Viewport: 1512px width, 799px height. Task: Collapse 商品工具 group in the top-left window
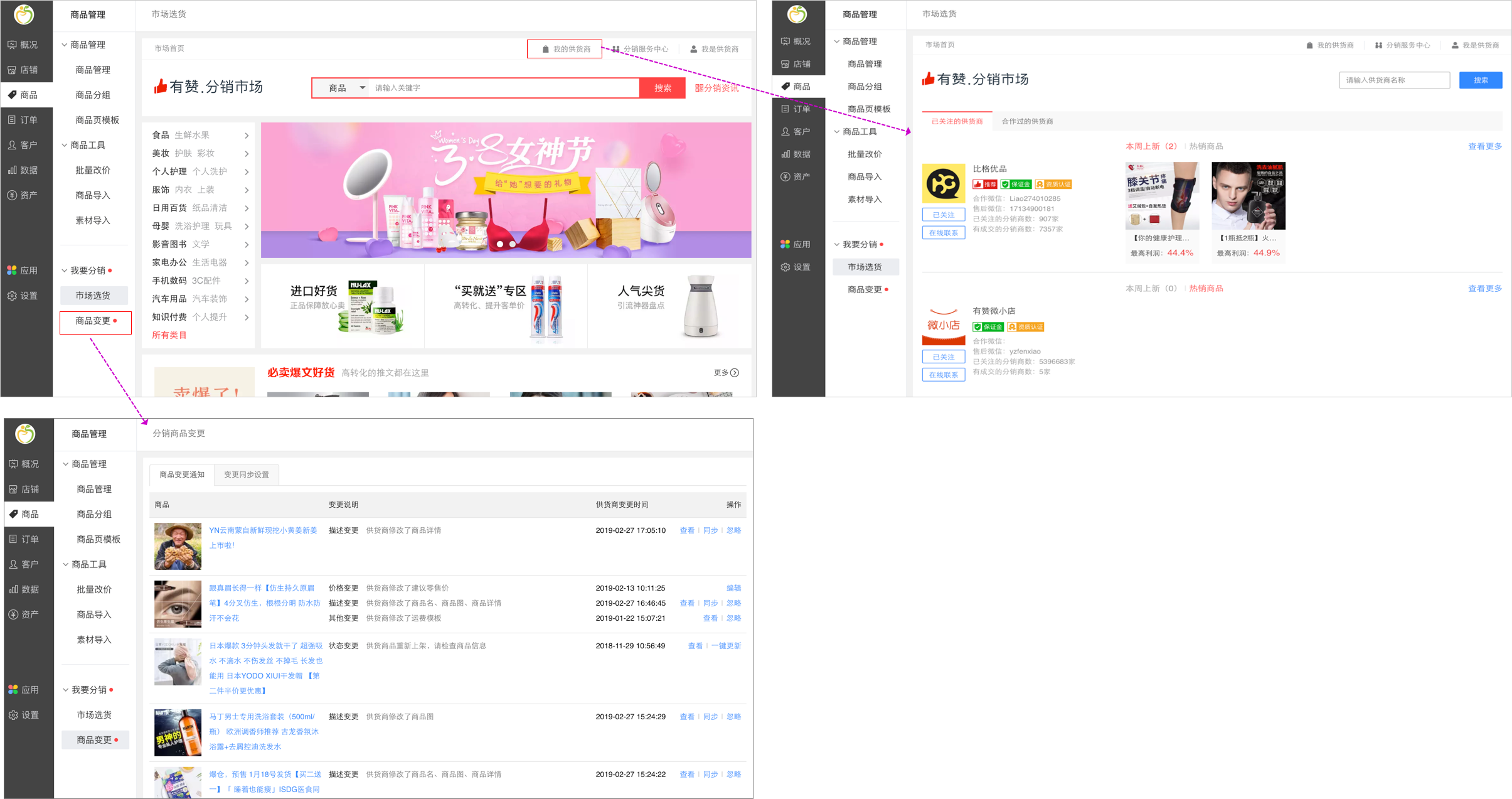65,145
